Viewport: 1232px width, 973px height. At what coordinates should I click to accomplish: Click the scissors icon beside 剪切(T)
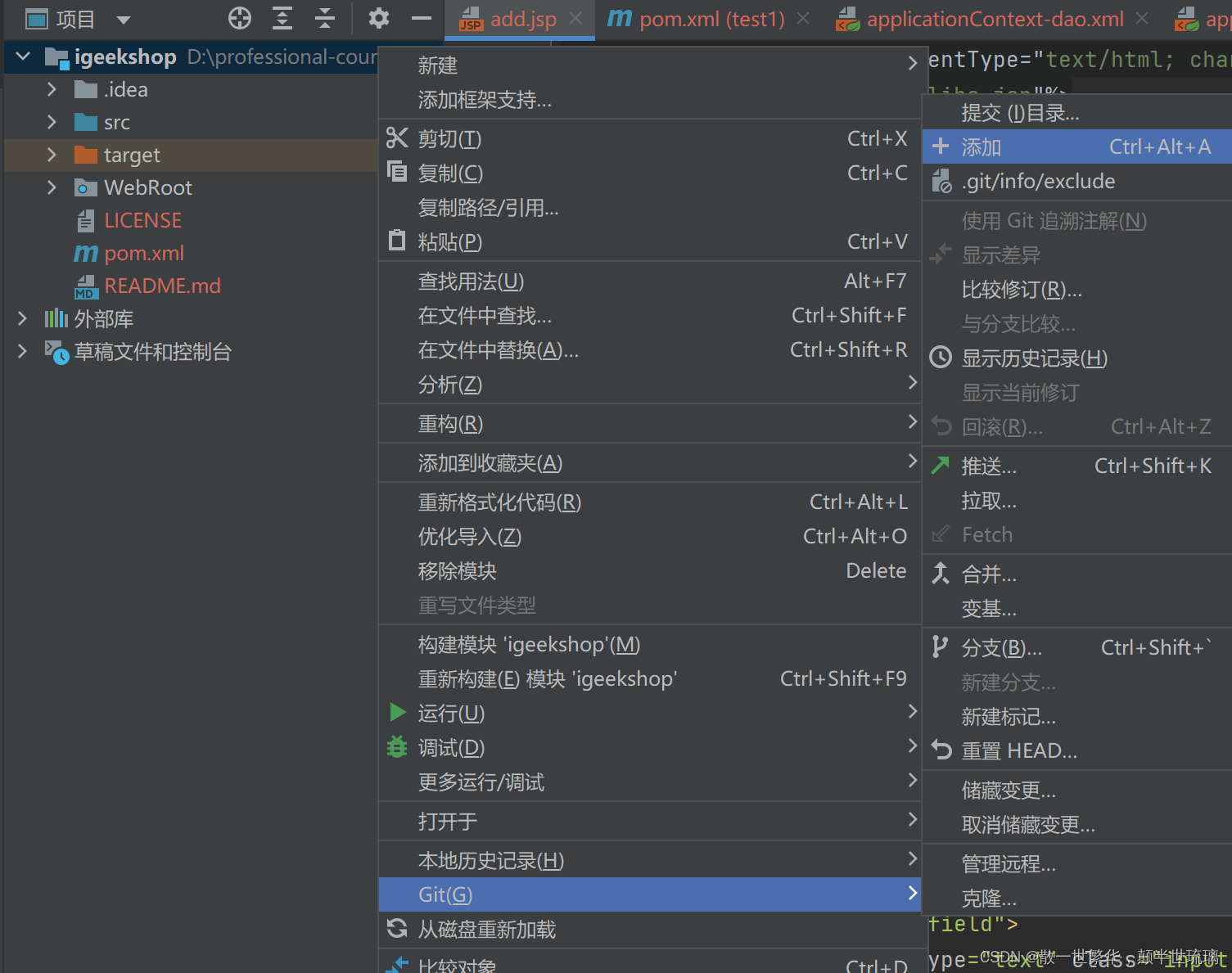(x=397, y=138)
